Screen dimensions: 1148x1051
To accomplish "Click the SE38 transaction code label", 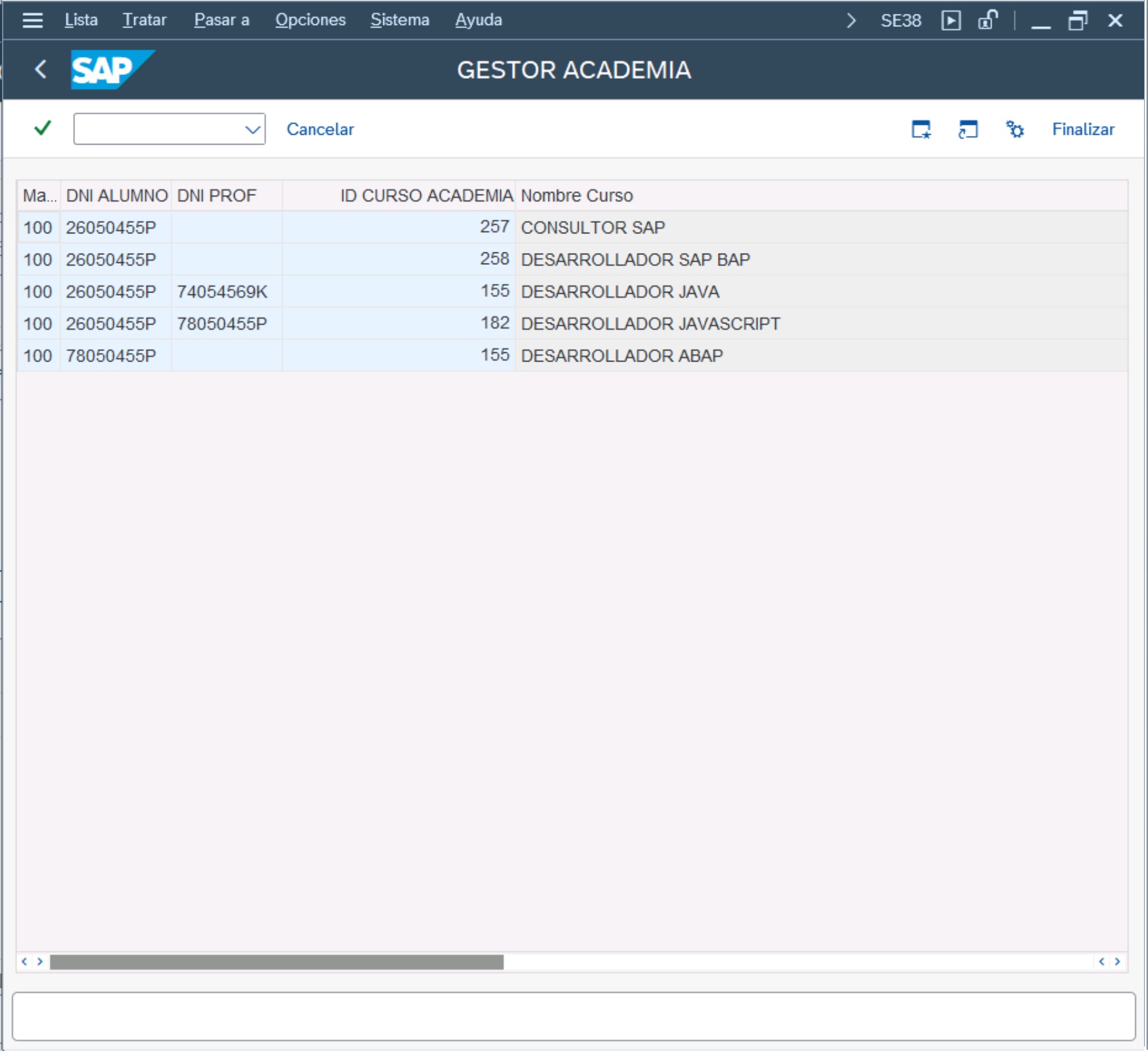I will 901,21.
